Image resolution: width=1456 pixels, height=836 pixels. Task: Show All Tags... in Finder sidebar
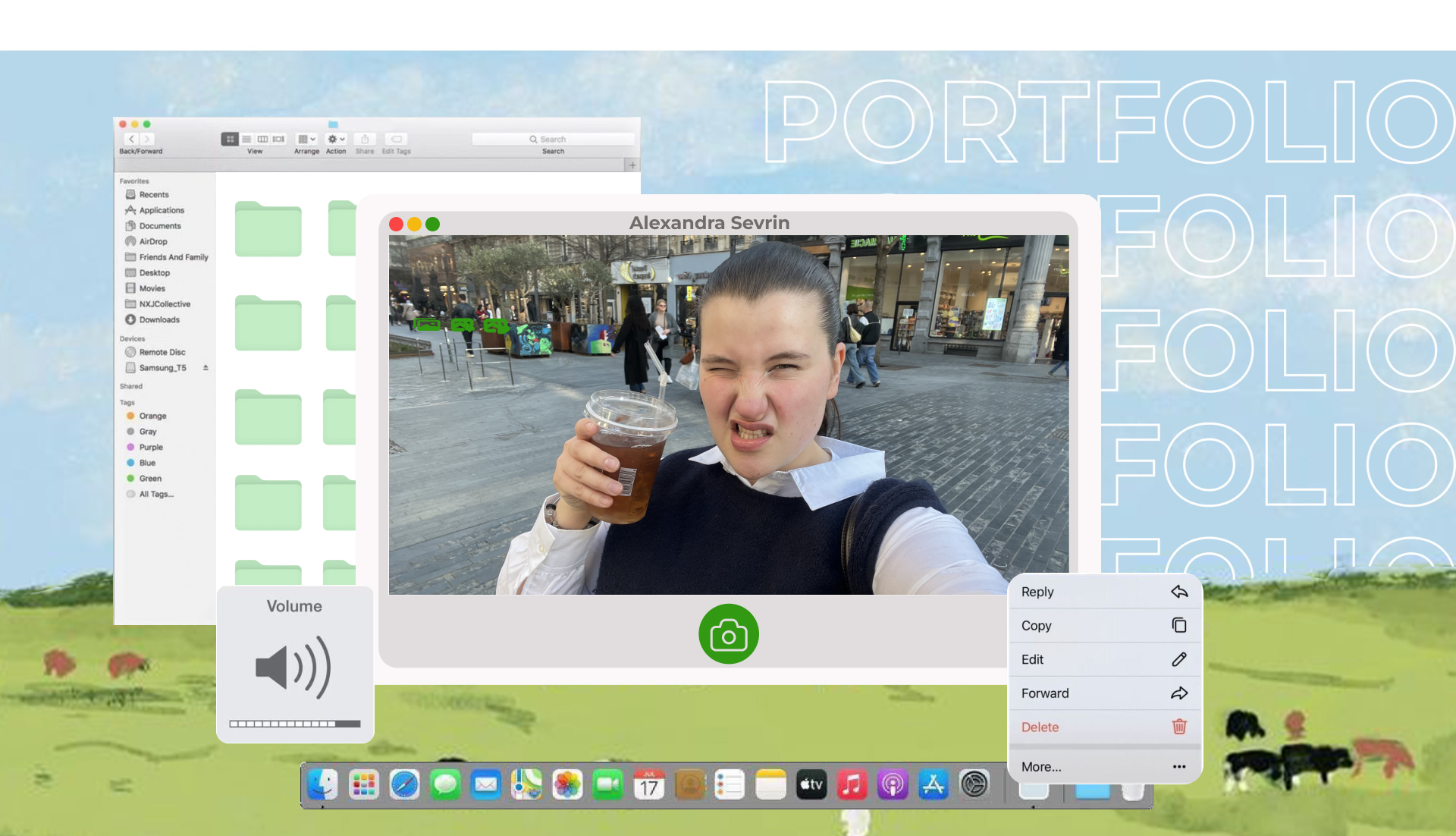point(150,494)
